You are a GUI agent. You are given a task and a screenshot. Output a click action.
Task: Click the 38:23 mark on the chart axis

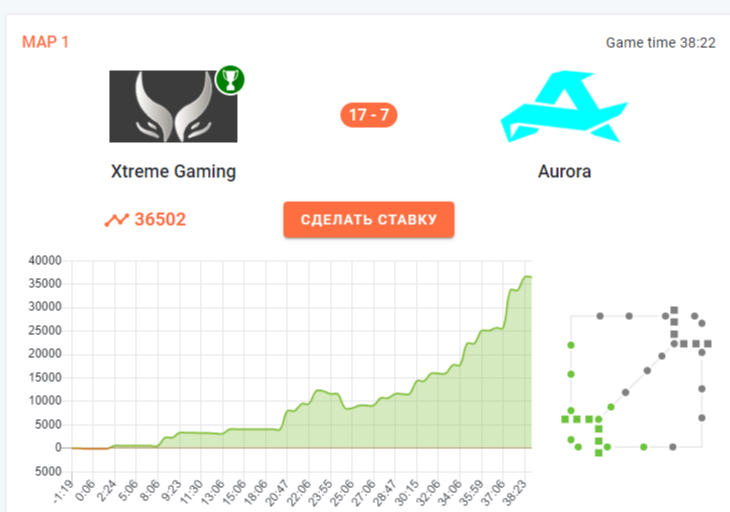click(517, 492)
